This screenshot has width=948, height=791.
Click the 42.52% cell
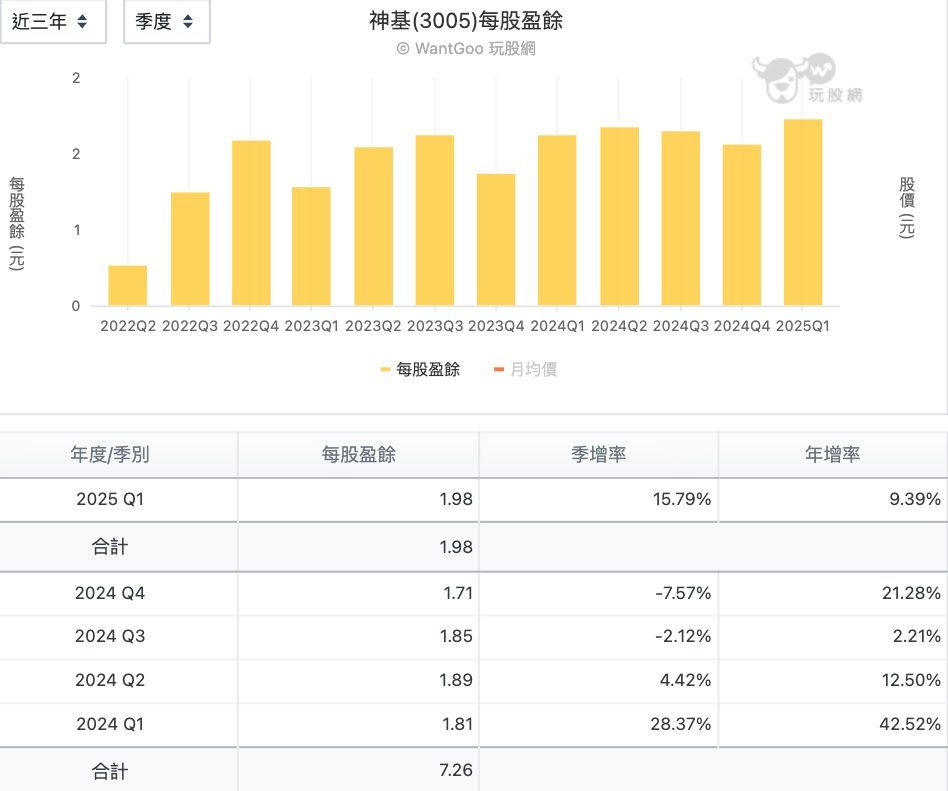tap(910, 724)
